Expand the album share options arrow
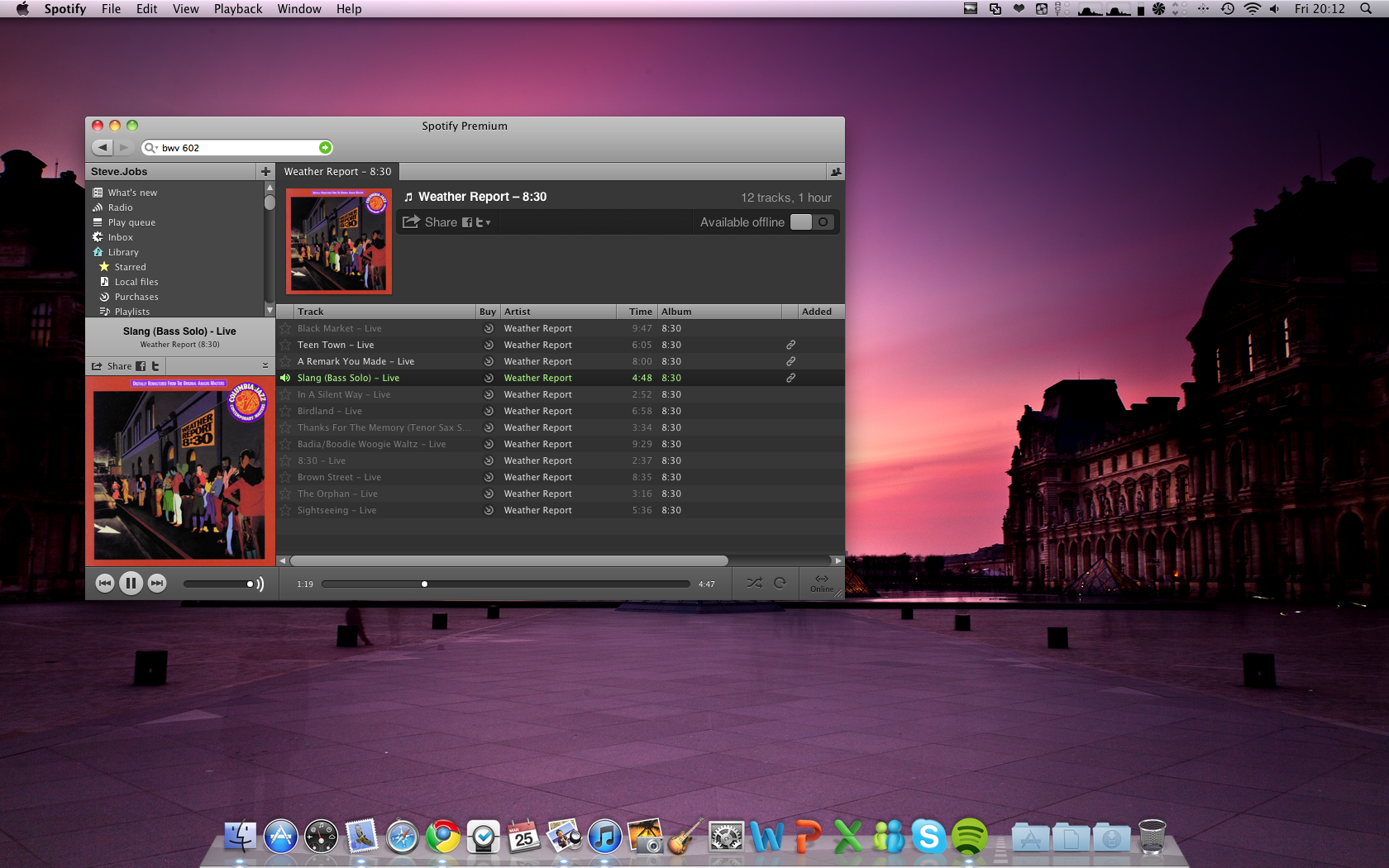 click(x=488, y=222)
